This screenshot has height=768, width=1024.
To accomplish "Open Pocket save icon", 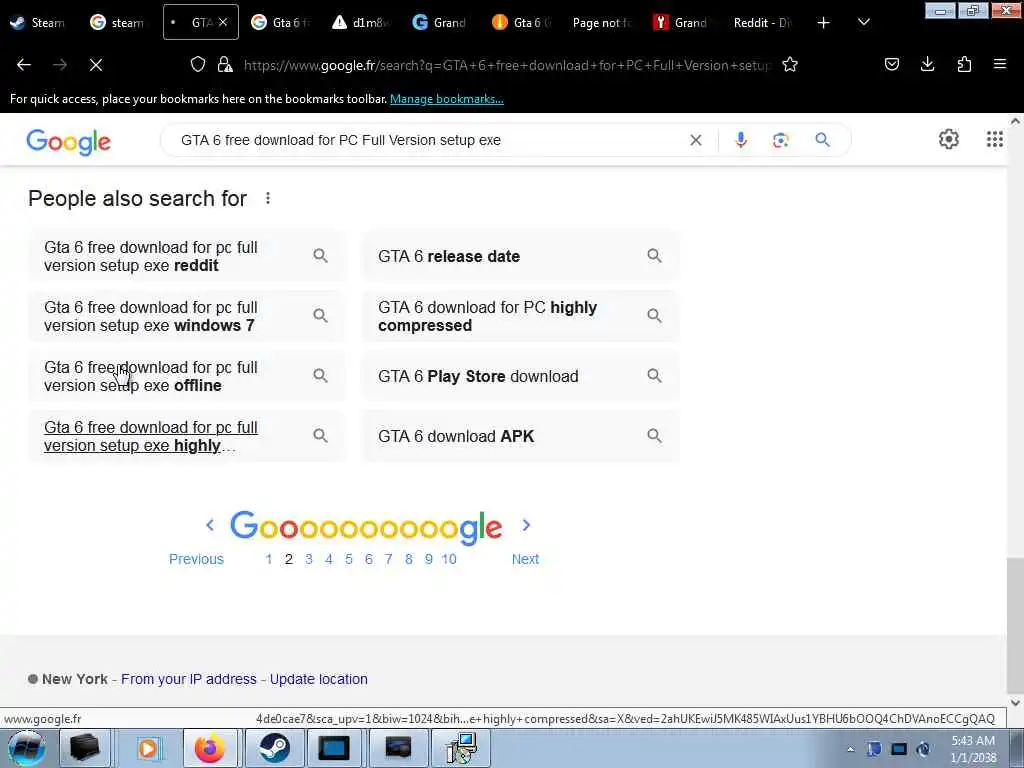I will [891, 64].
